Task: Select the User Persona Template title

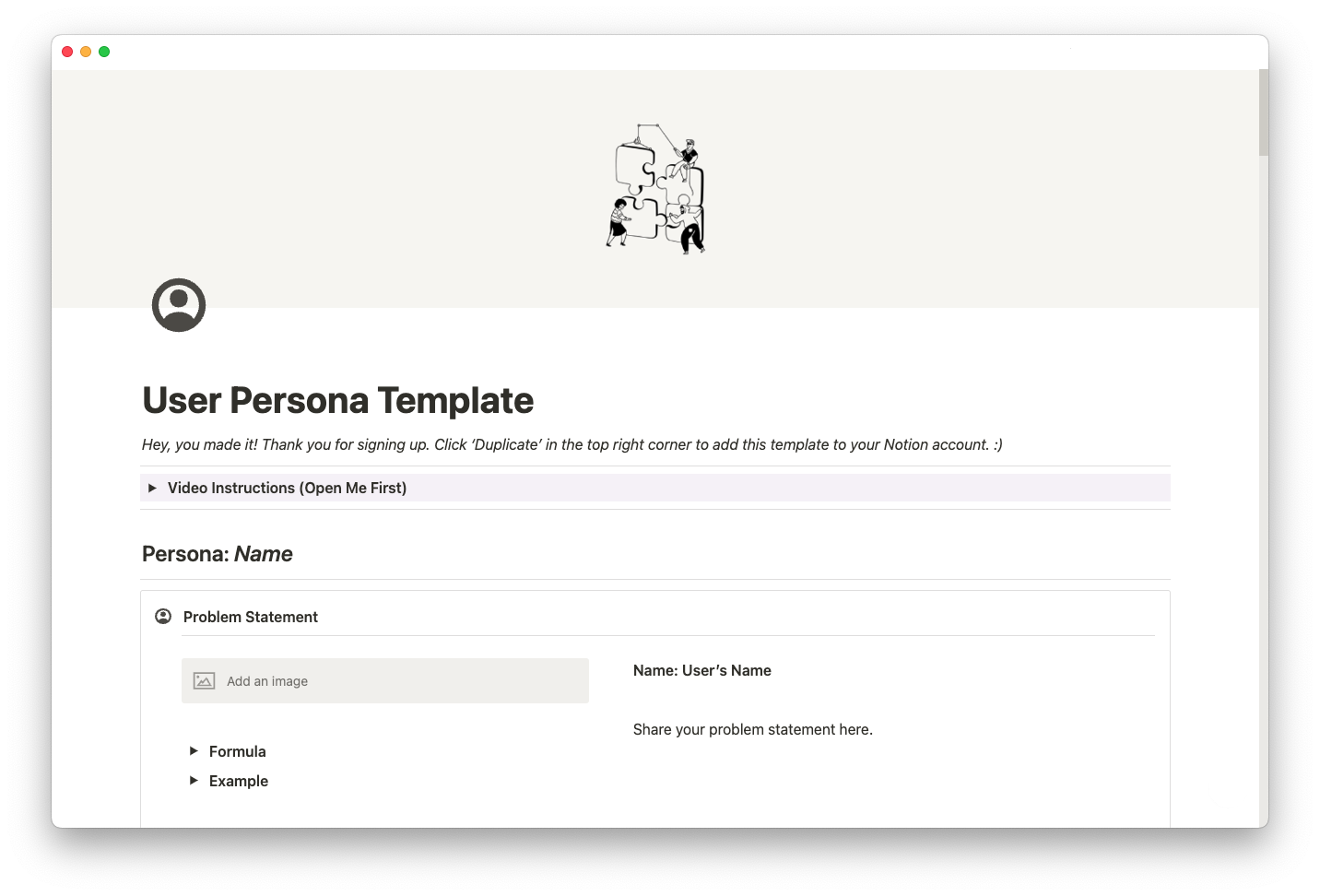Action: (x=337, y=401)
